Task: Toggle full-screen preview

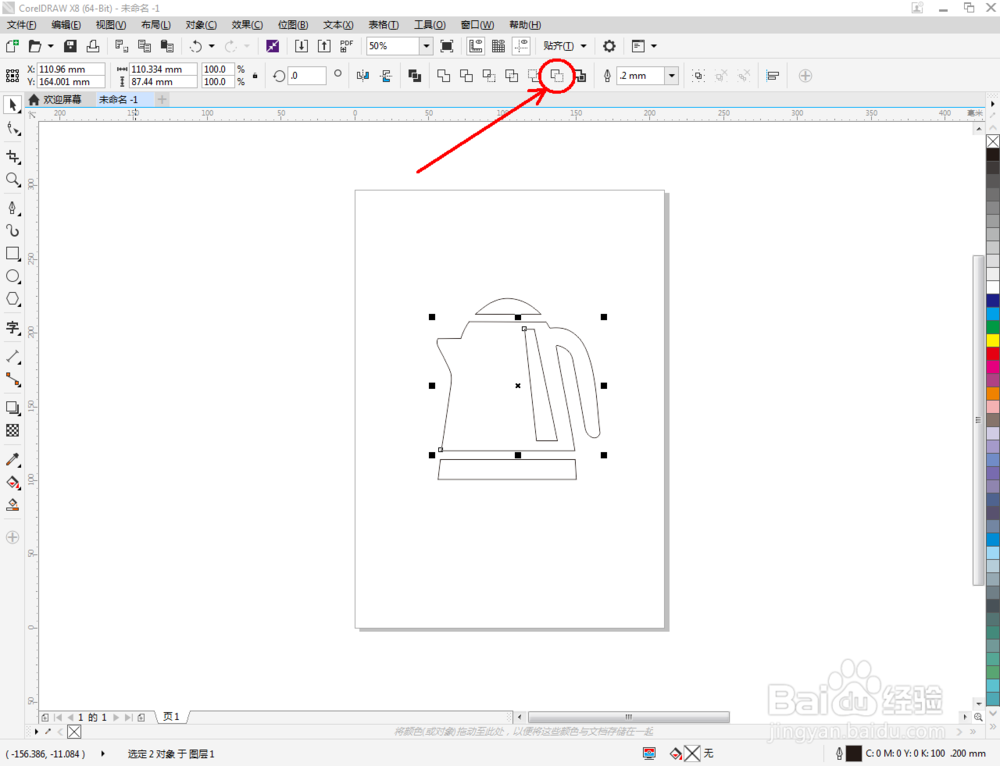Action: click(447, 46)
